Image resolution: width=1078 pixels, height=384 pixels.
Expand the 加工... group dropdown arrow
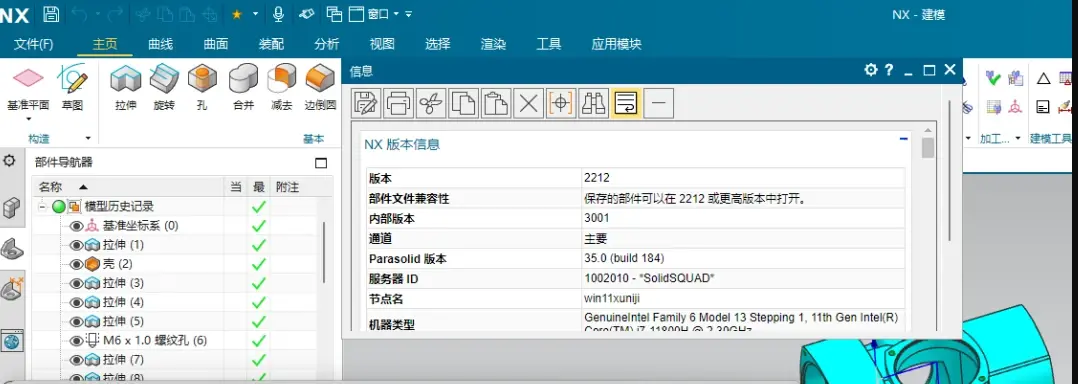click(1018, 138)
